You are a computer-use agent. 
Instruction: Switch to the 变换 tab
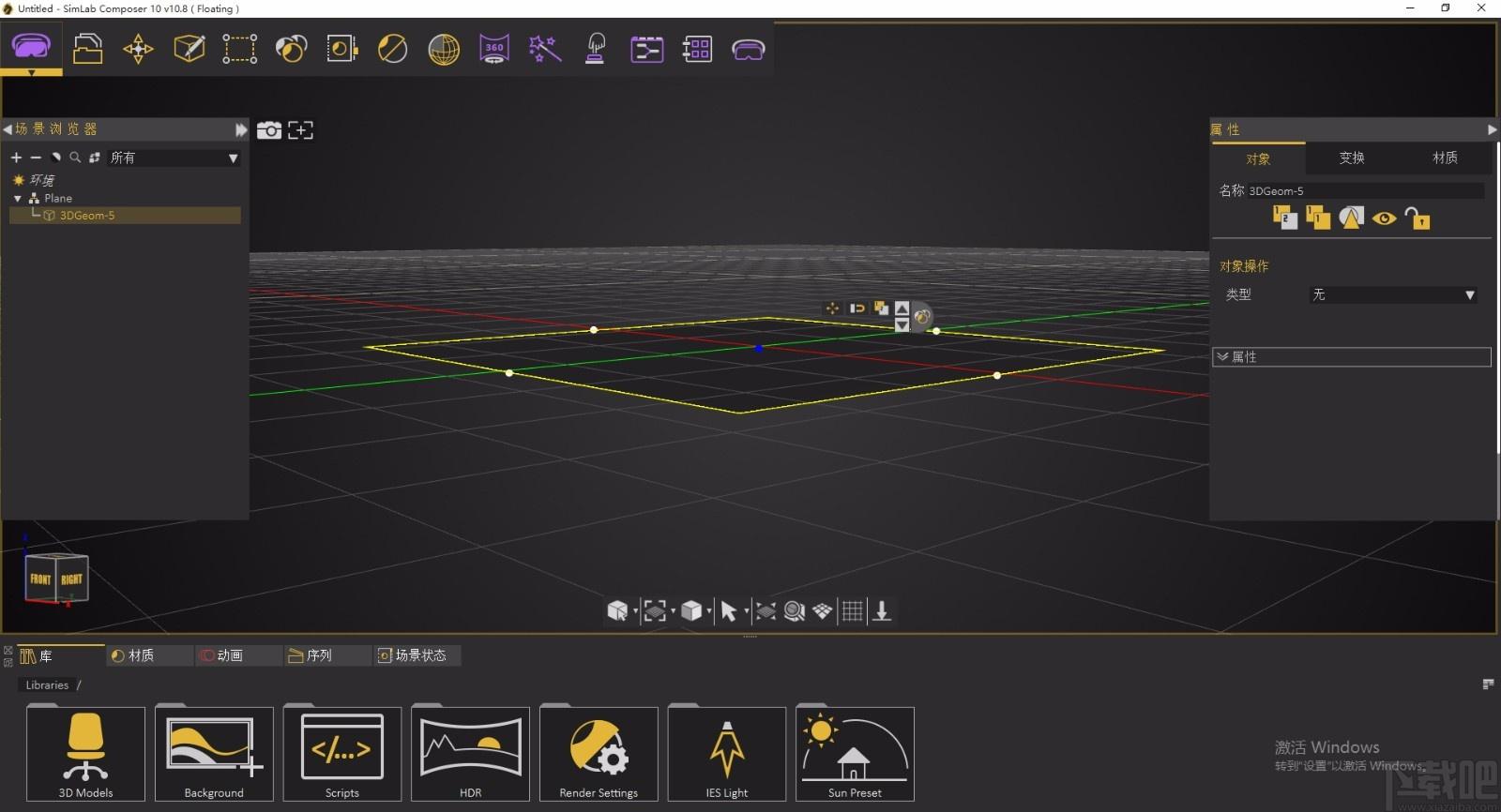[x=1352, y=158]
